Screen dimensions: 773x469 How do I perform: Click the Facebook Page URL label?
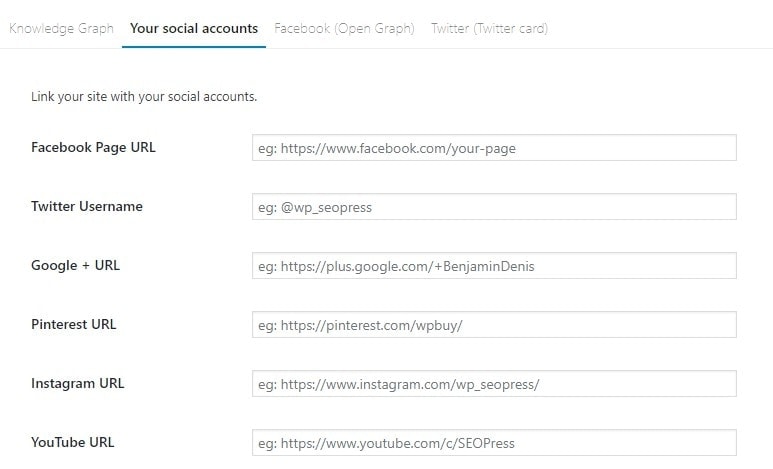click(93, 147)
